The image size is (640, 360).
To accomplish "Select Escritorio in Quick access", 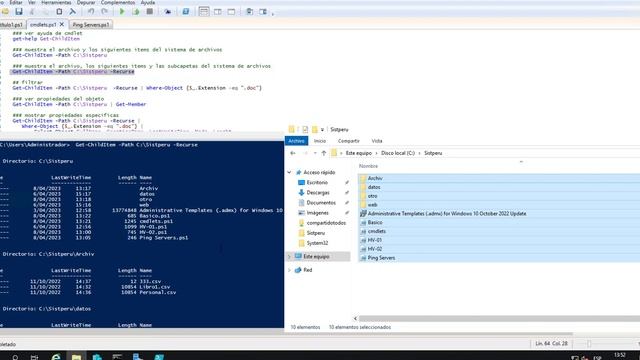I will (317, 182).
